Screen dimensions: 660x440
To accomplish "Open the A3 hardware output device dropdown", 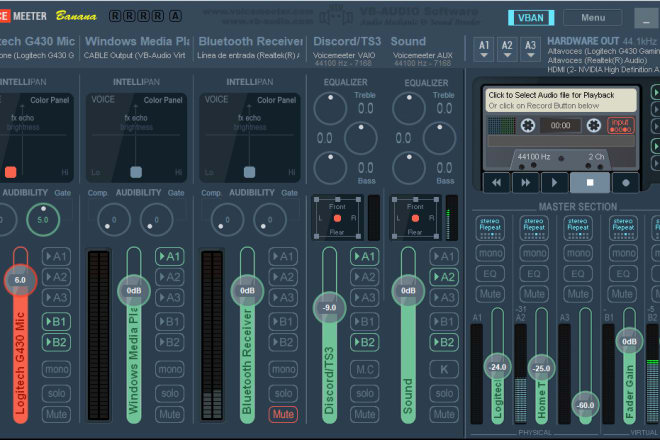I will click(530, 49).
